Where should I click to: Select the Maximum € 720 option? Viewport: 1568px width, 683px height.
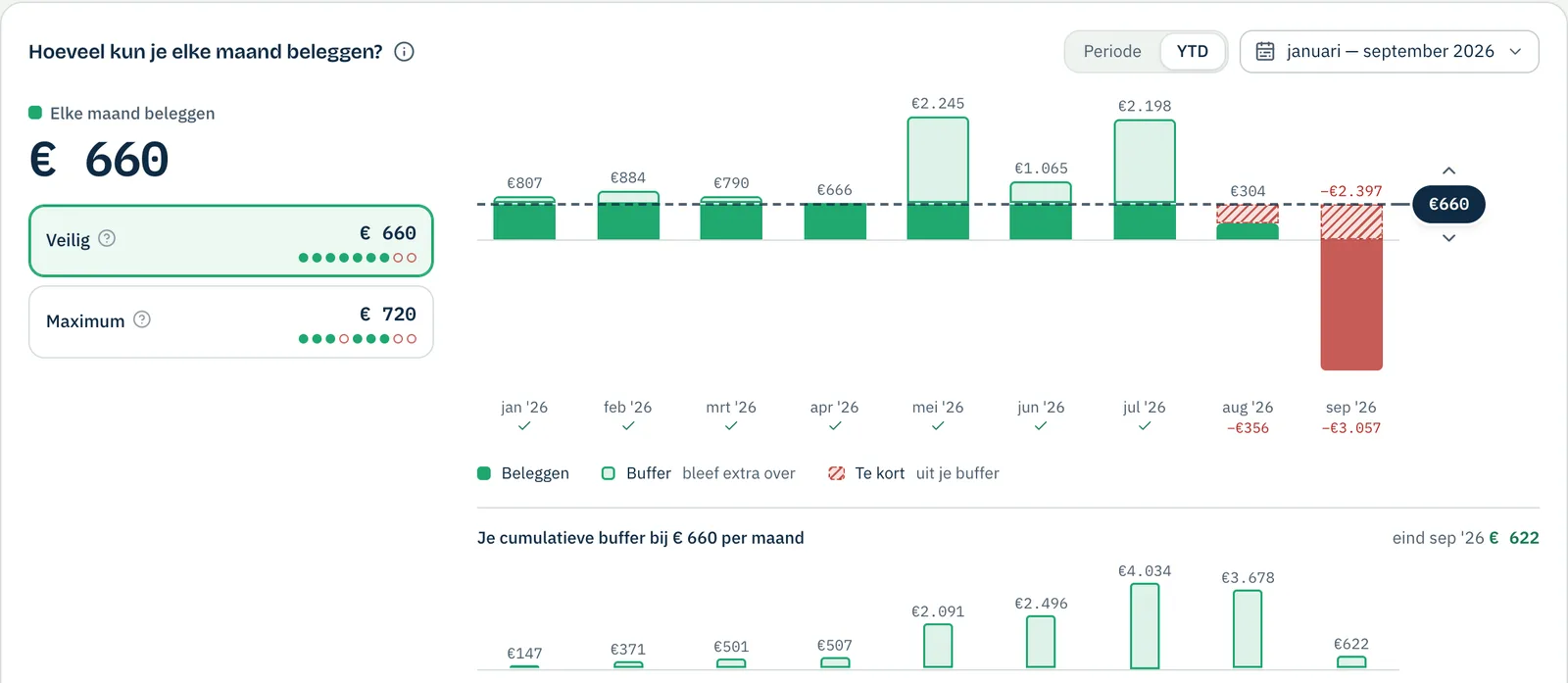point(231,322)
